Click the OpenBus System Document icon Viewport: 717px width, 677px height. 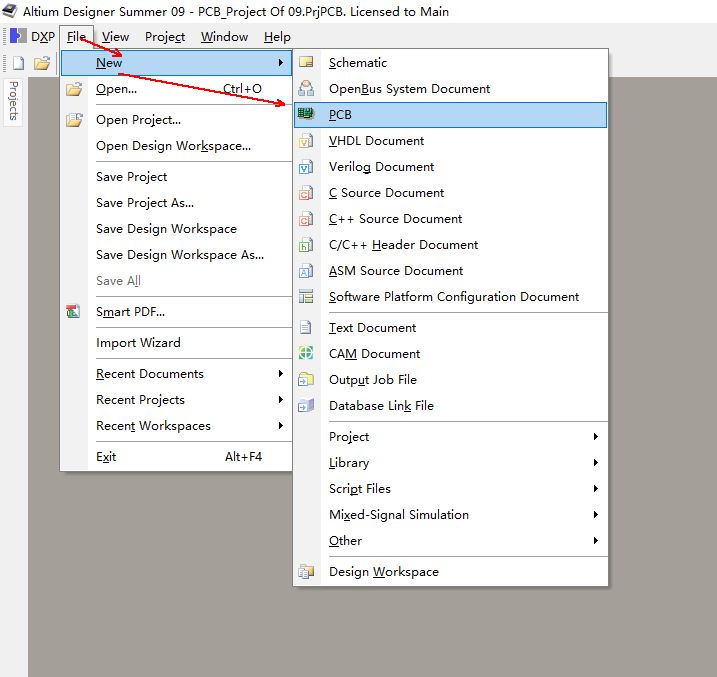point(306,88)
